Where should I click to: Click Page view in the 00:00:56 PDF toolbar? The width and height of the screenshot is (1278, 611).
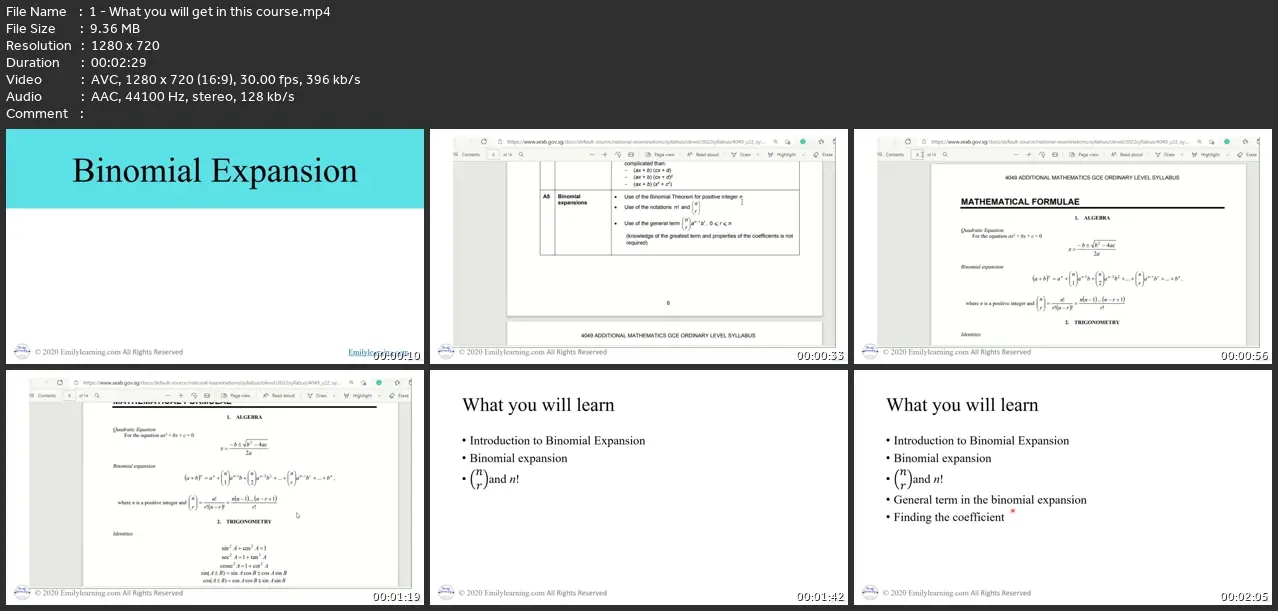pyautogui.click(x=1084, y=154)
